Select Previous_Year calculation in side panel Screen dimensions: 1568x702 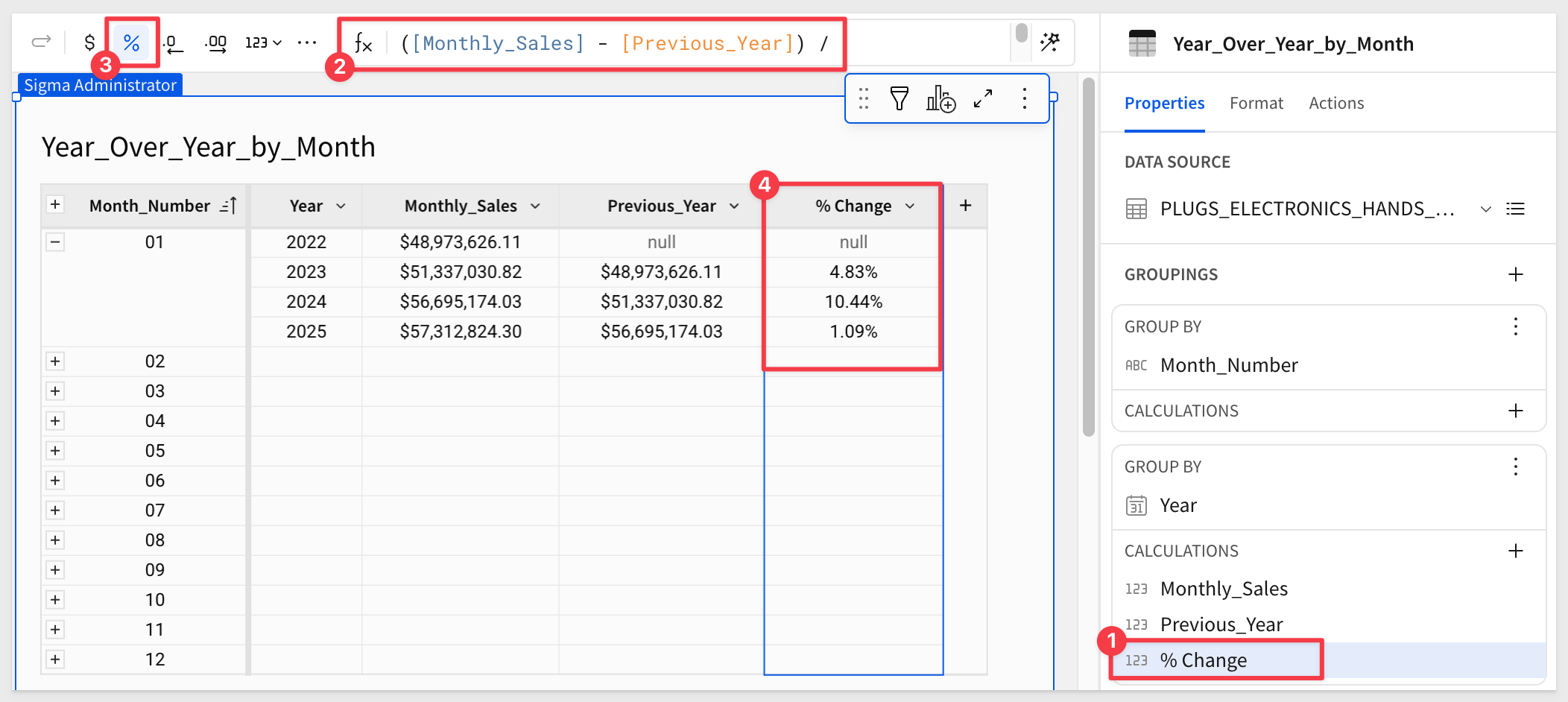tap(1221, 624)
